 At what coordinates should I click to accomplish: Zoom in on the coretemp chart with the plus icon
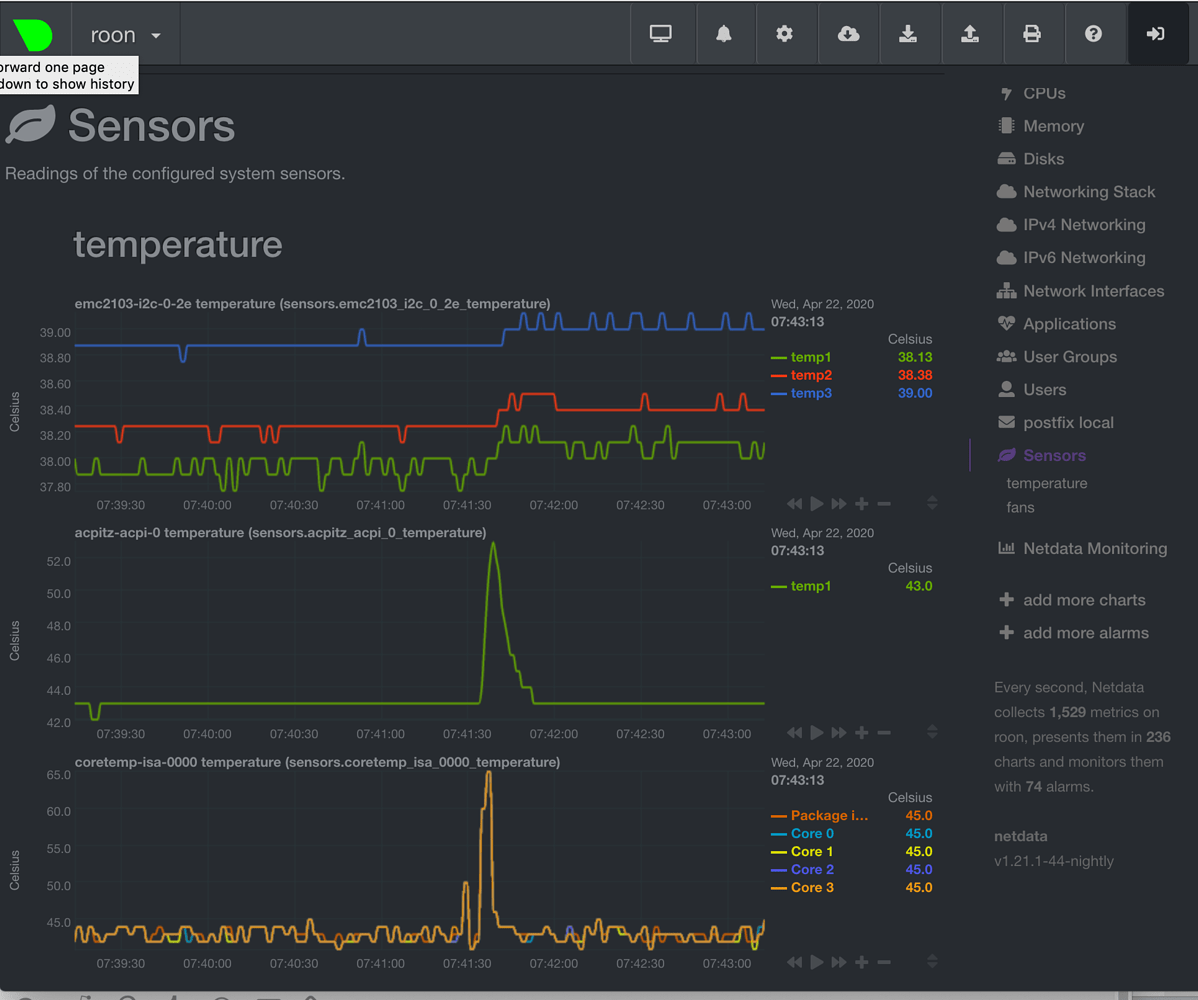[861, 962]
